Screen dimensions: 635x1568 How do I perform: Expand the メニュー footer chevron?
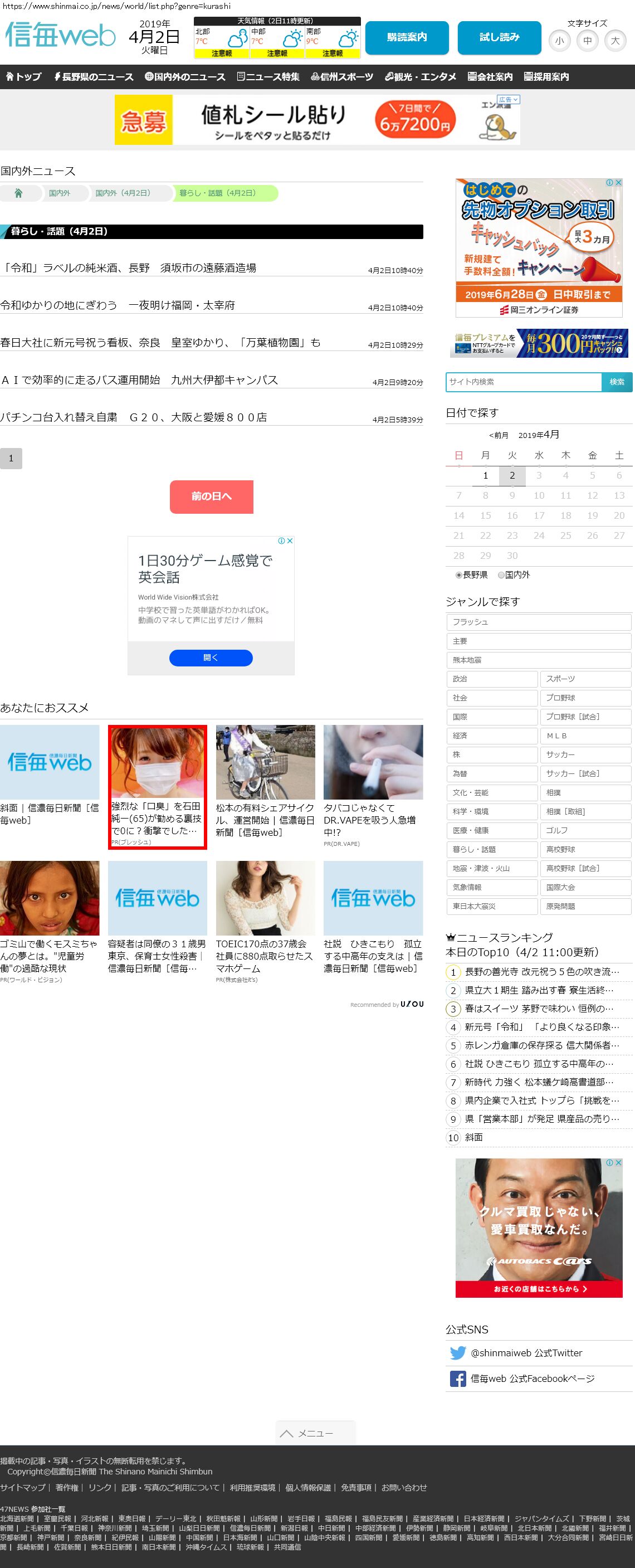click(x=286, y=1434)
